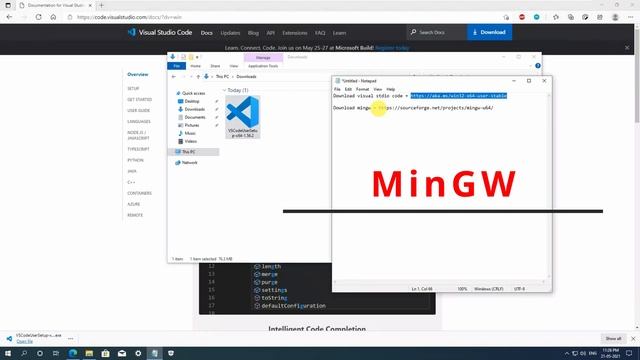Select Overview in the docs sidebar
This screenshot has width=640, height=360.
pyautogui.click(x=138, y=74)
